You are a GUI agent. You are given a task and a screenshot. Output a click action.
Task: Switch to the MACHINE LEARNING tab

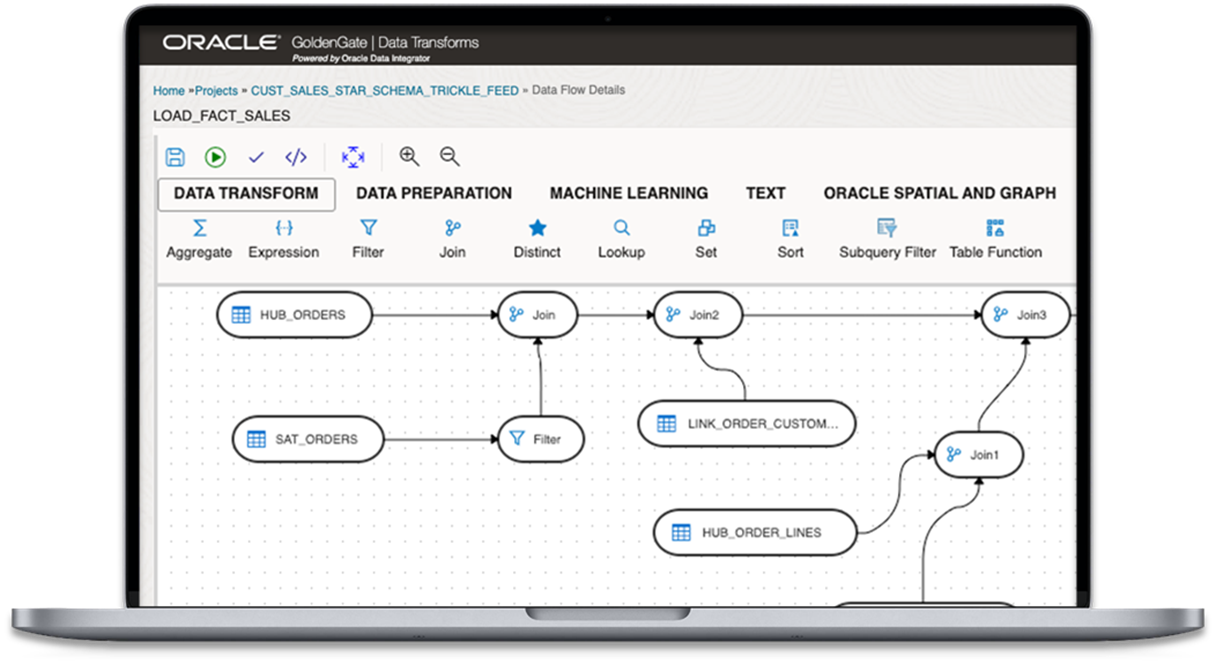coord(628,192)
